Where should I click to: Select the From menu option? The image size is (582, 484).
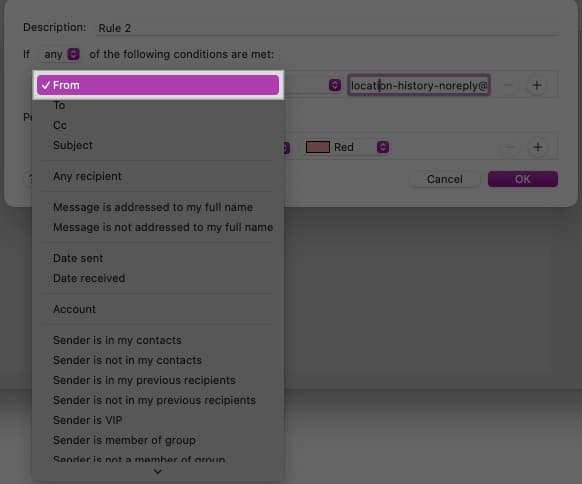(158, 85)
